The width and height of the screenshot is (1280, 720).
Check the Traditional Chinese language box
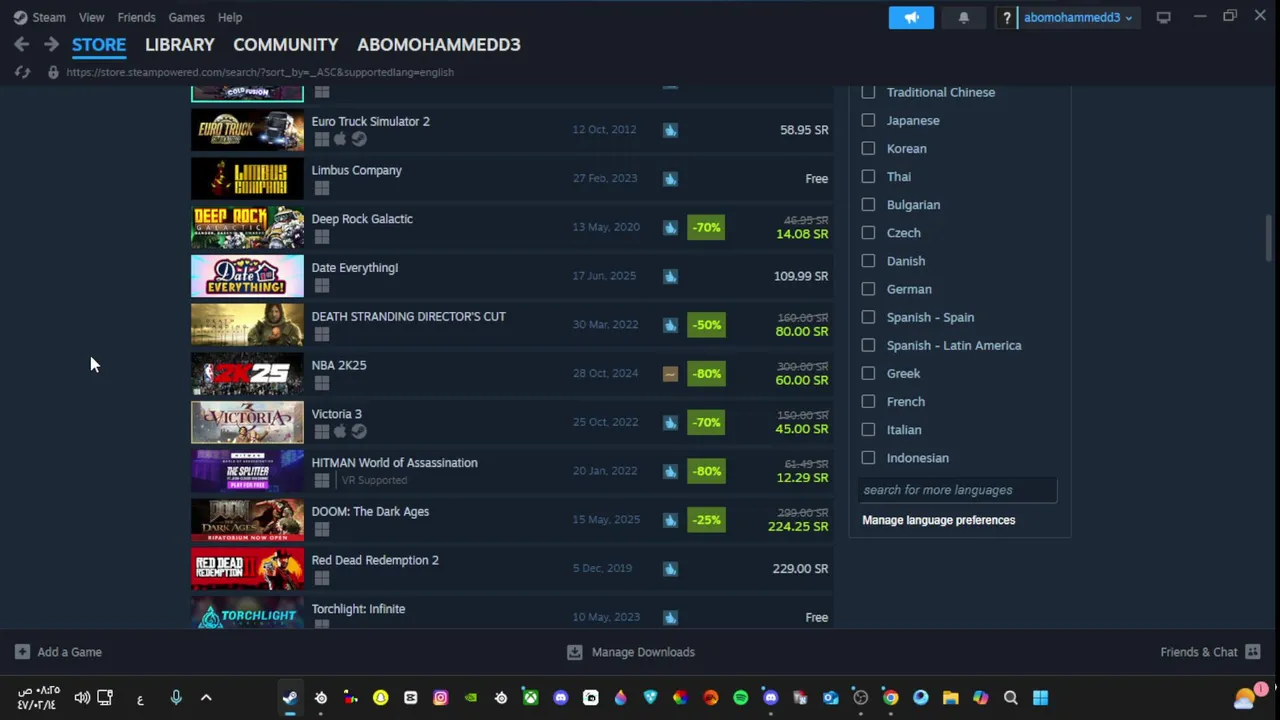click(x=868, y=92)
